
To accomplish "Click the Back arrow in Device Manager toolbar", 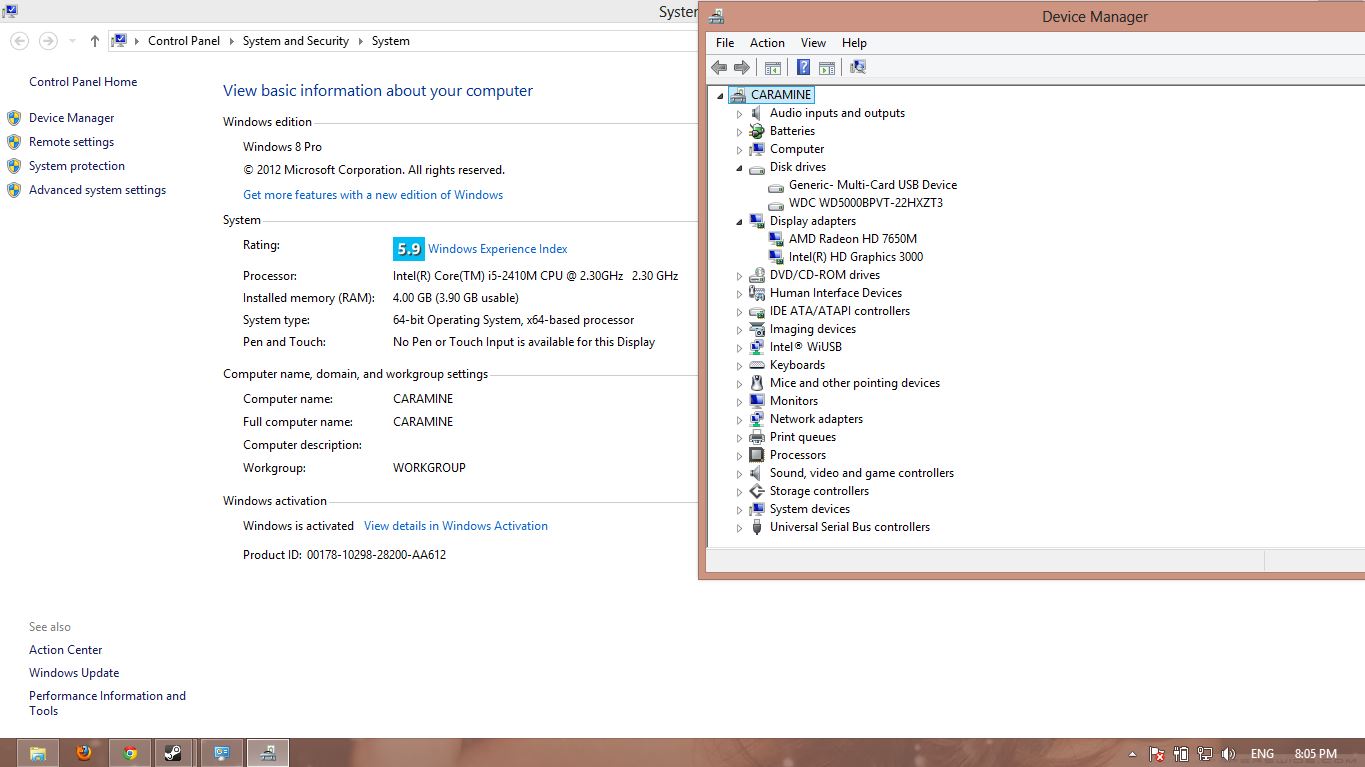I will [719, 67].
